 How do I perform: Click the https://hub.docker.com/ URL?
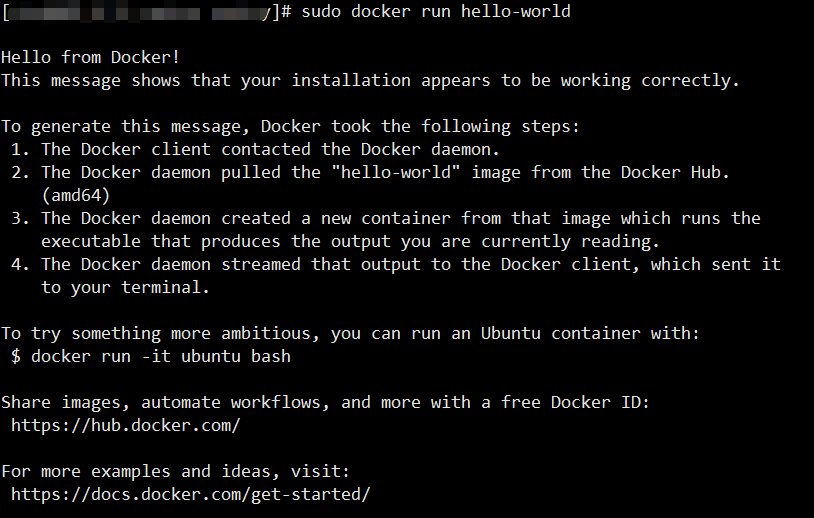[126, 425]
